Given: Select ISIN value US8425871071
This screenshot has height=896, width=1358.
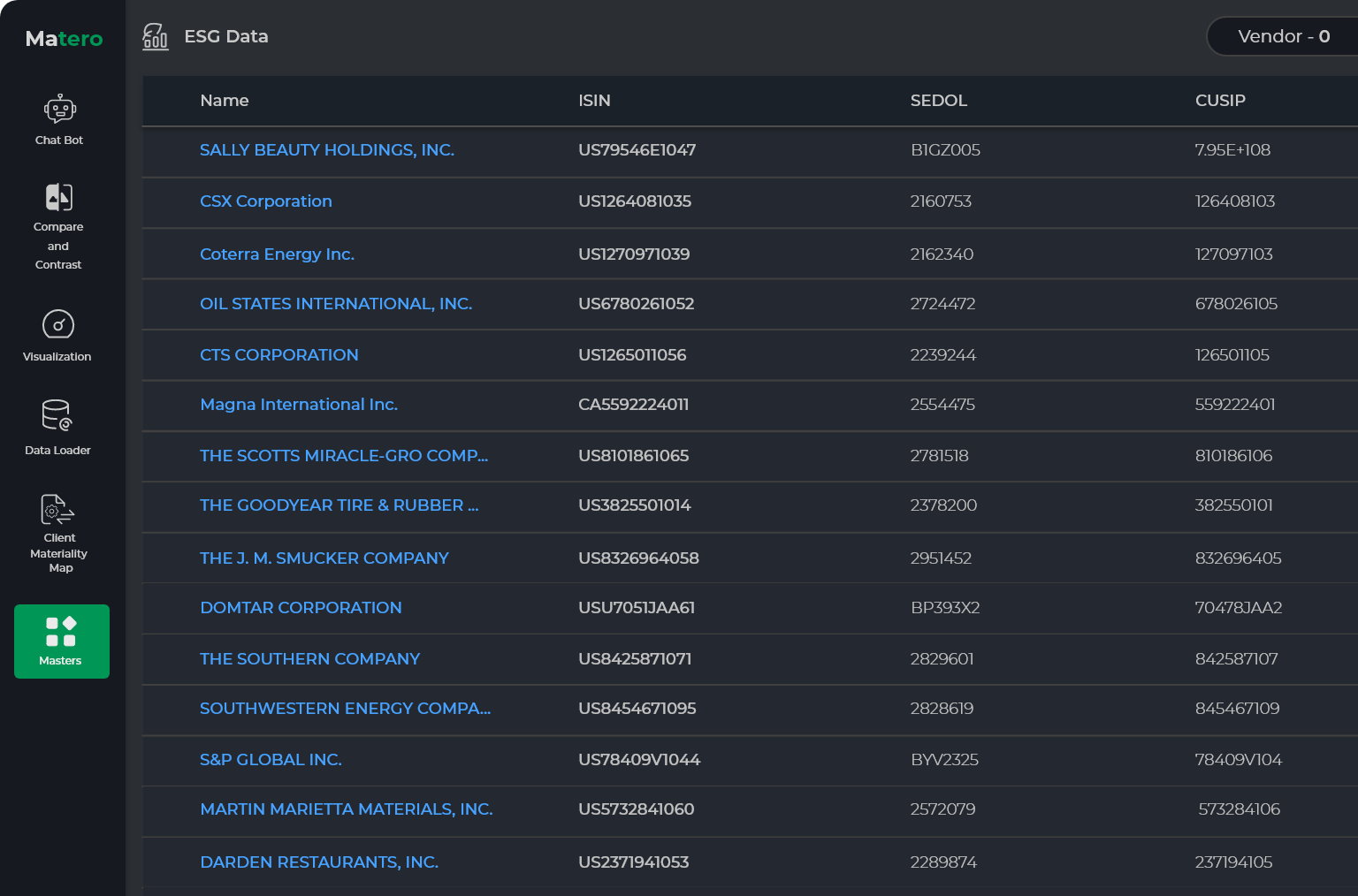Looking at the screenshot, I should pyautogui.click(x=635, y=659).
